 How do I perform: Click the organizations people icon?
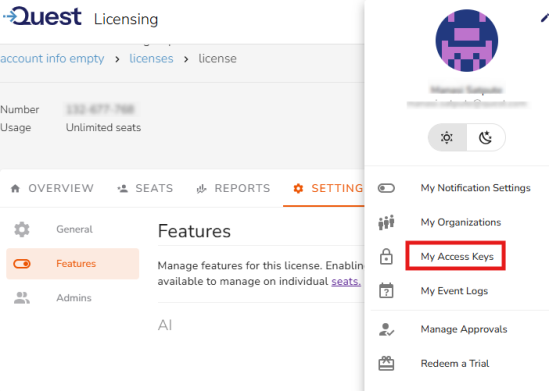tap(386, 222)
